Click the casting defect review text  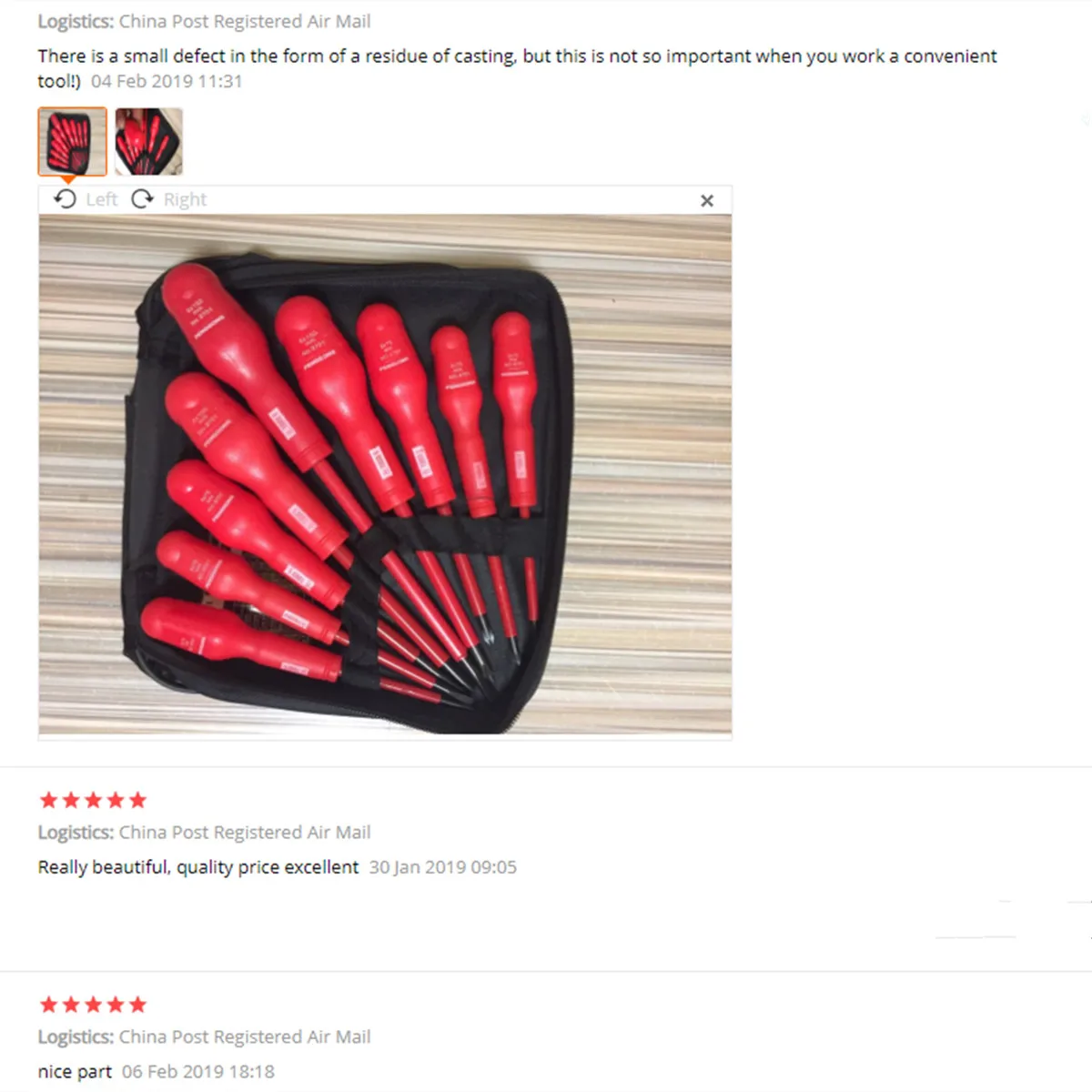click(x=517, y=68)
